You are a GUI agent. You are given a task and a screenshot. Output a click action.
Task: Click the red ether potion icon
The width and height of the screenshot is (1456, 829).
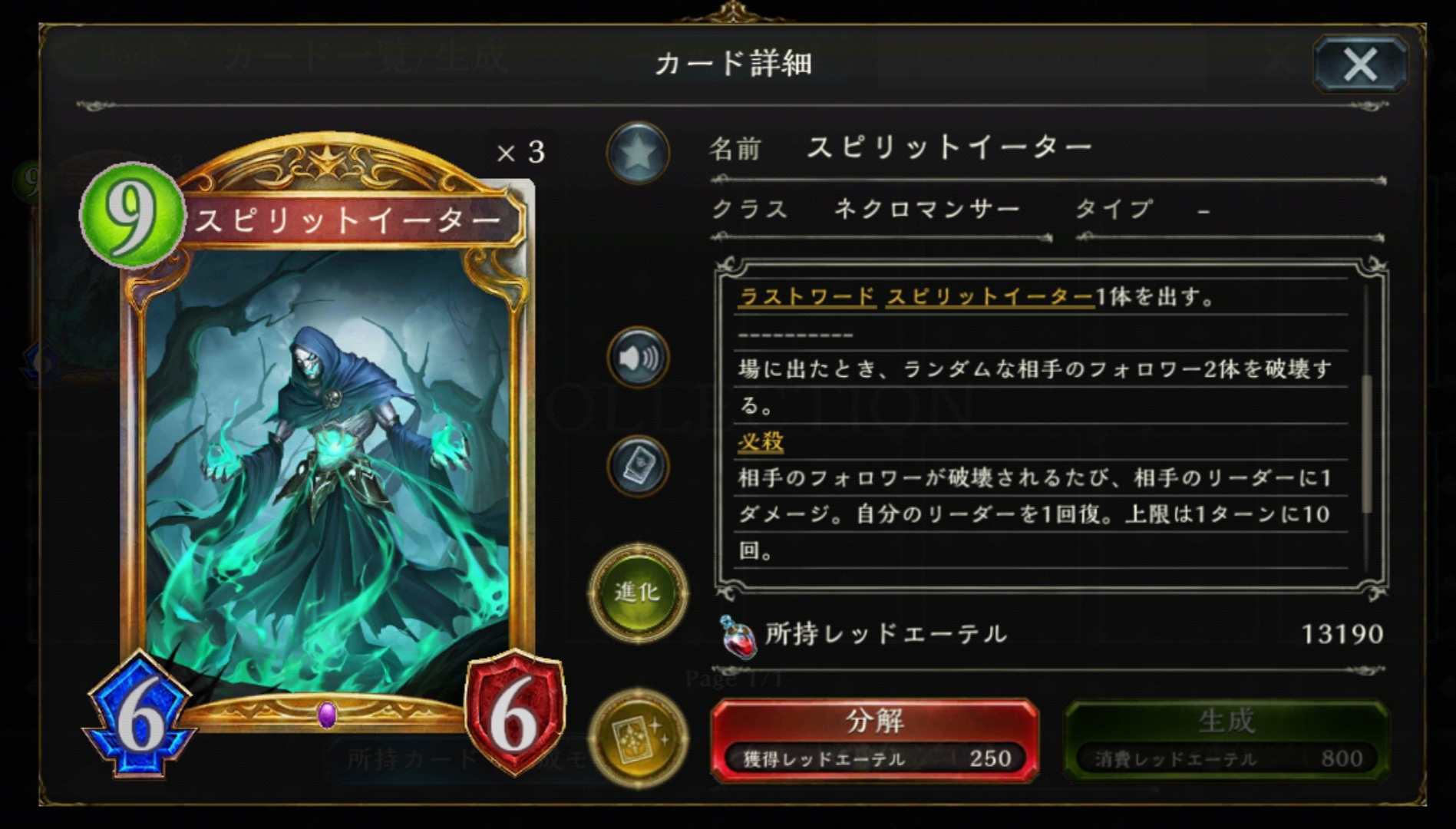tap(738, 636)
